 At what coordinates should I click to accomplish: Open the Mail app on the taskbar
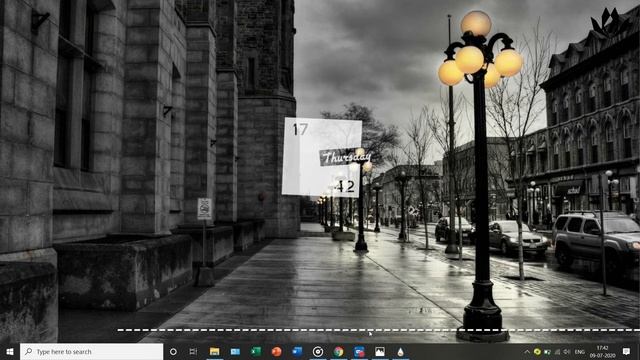[x=235, y=351]
